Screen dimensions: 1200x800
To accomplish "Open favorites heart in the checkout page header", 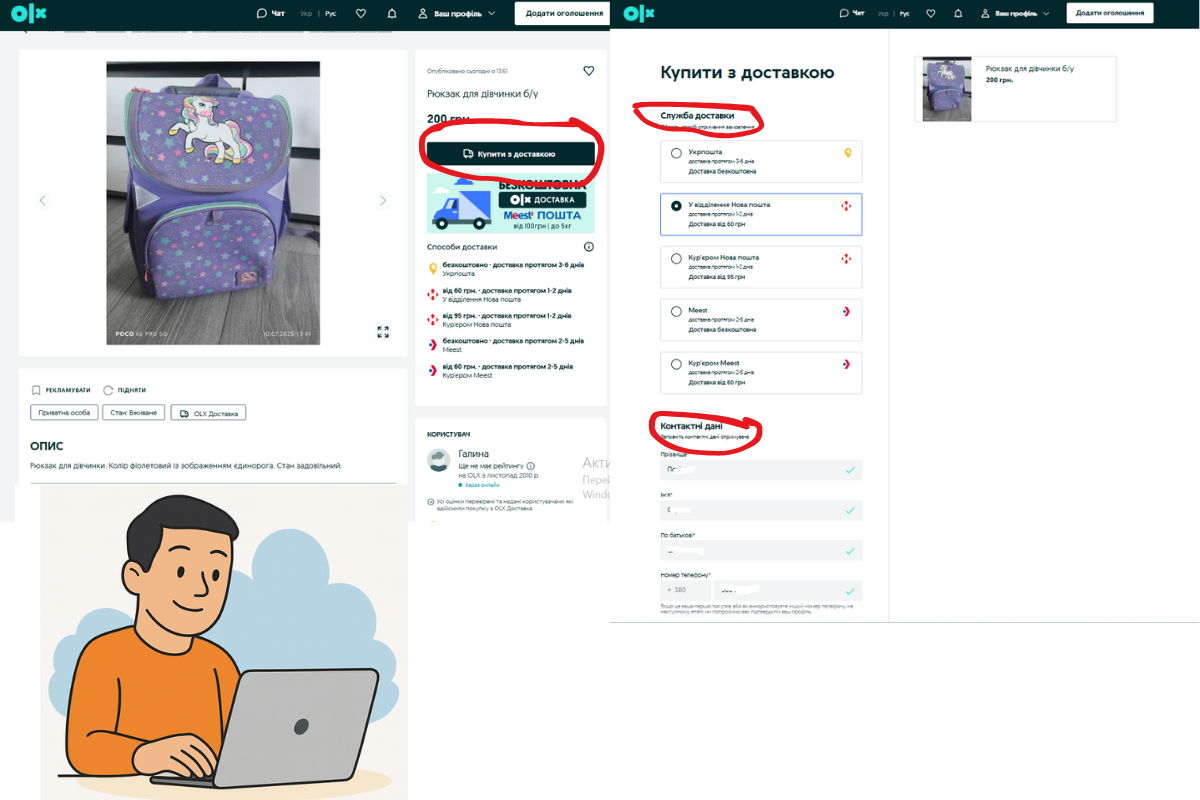I will point(931,14).
